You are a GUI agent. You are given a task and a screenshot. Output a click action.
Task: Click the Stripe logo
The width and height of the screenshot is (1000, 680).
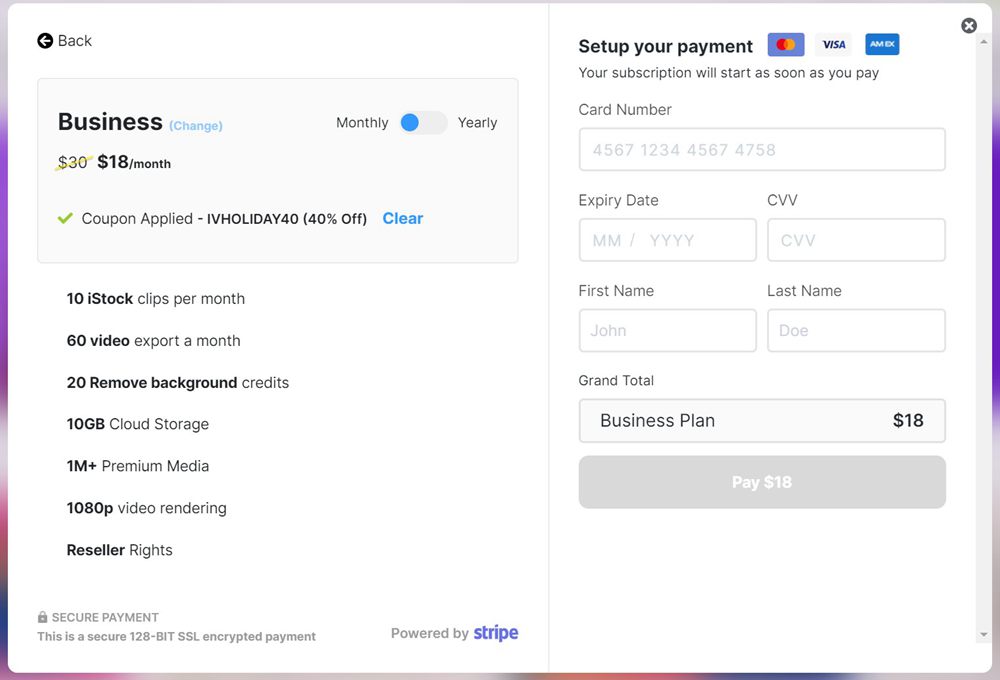pos(496,633)
